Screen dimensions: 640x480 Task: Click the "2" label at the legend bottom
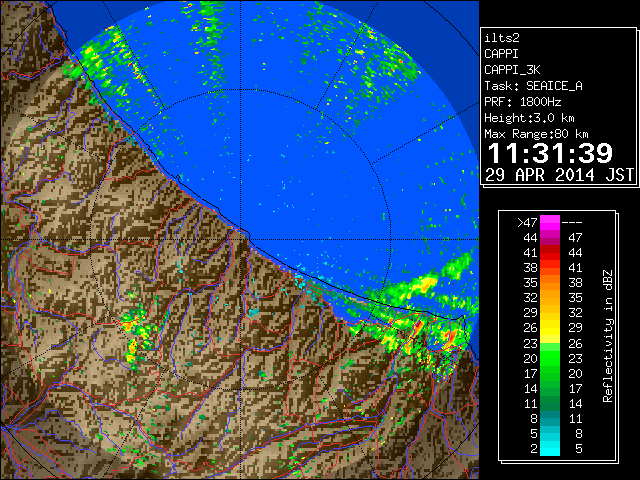[533, 449]
